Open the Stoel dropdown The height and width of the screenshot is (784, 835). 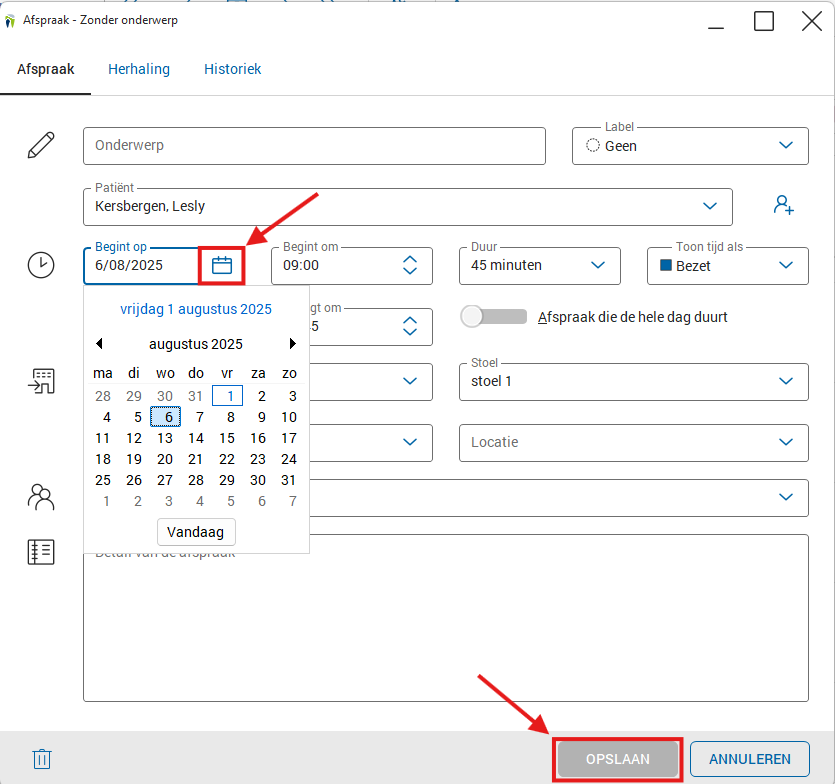pos(786,381)
